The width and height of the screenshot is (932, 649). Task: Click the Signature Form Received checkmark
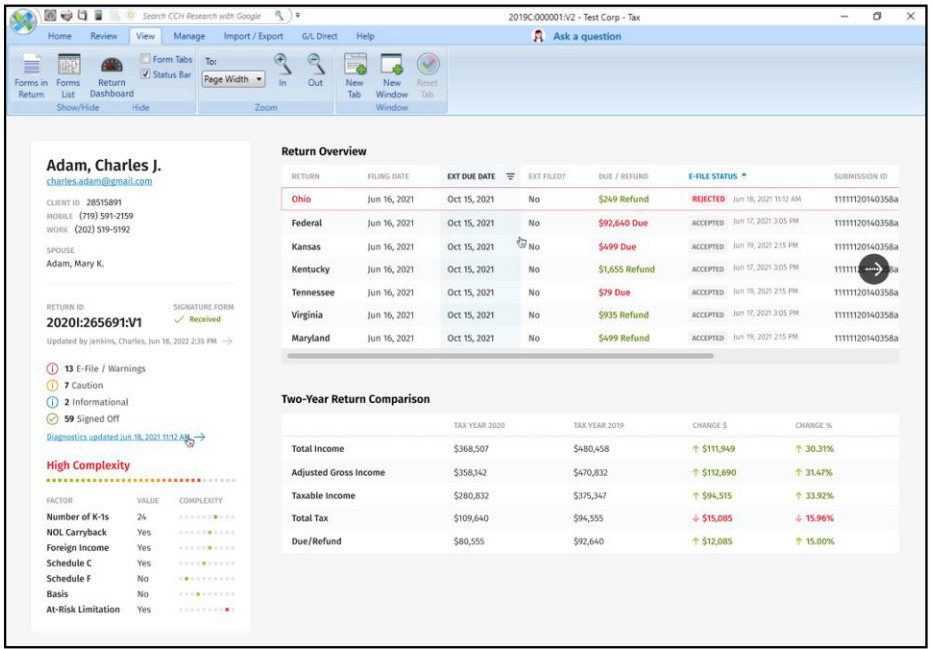pos(179,319)
